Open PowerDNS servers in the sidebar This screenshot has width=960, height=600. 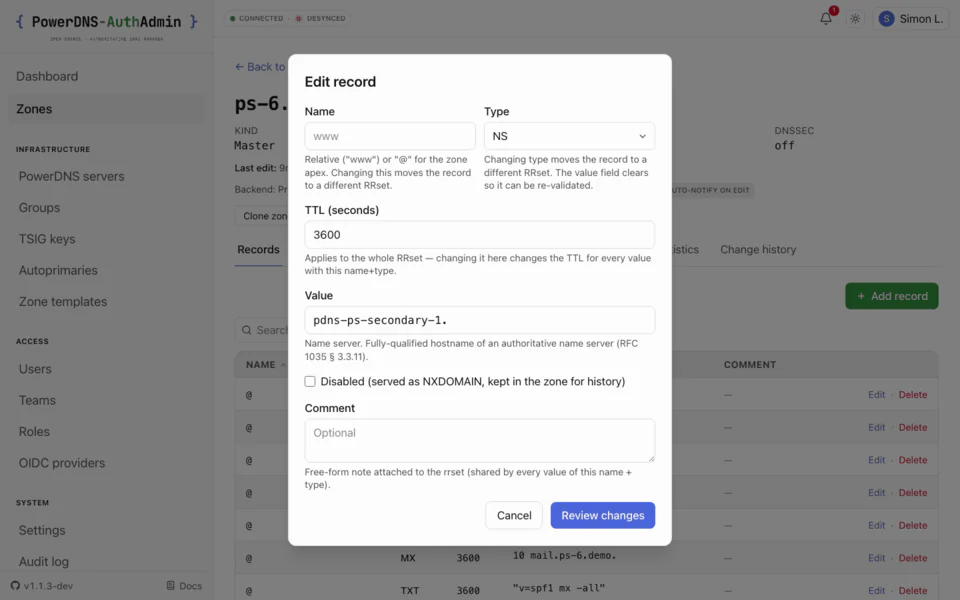coord(71,176)
